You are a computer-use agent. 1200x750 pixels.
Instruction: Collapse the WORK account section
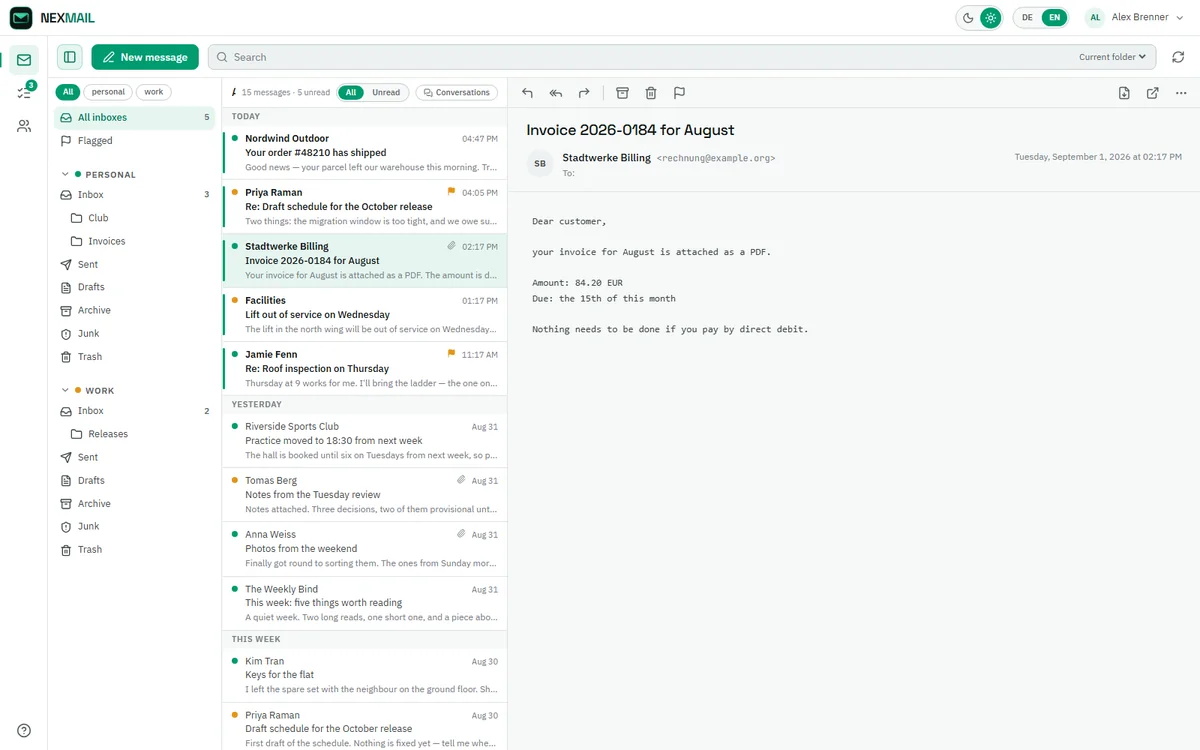coord(65,390)
